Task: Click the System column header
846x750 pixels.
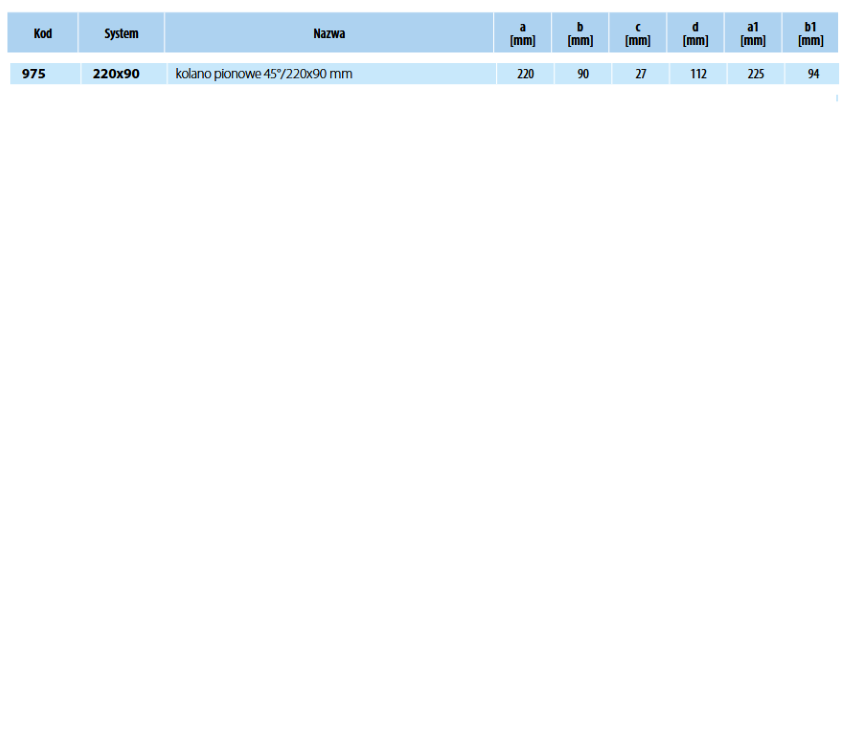Action: pos(121,33)
